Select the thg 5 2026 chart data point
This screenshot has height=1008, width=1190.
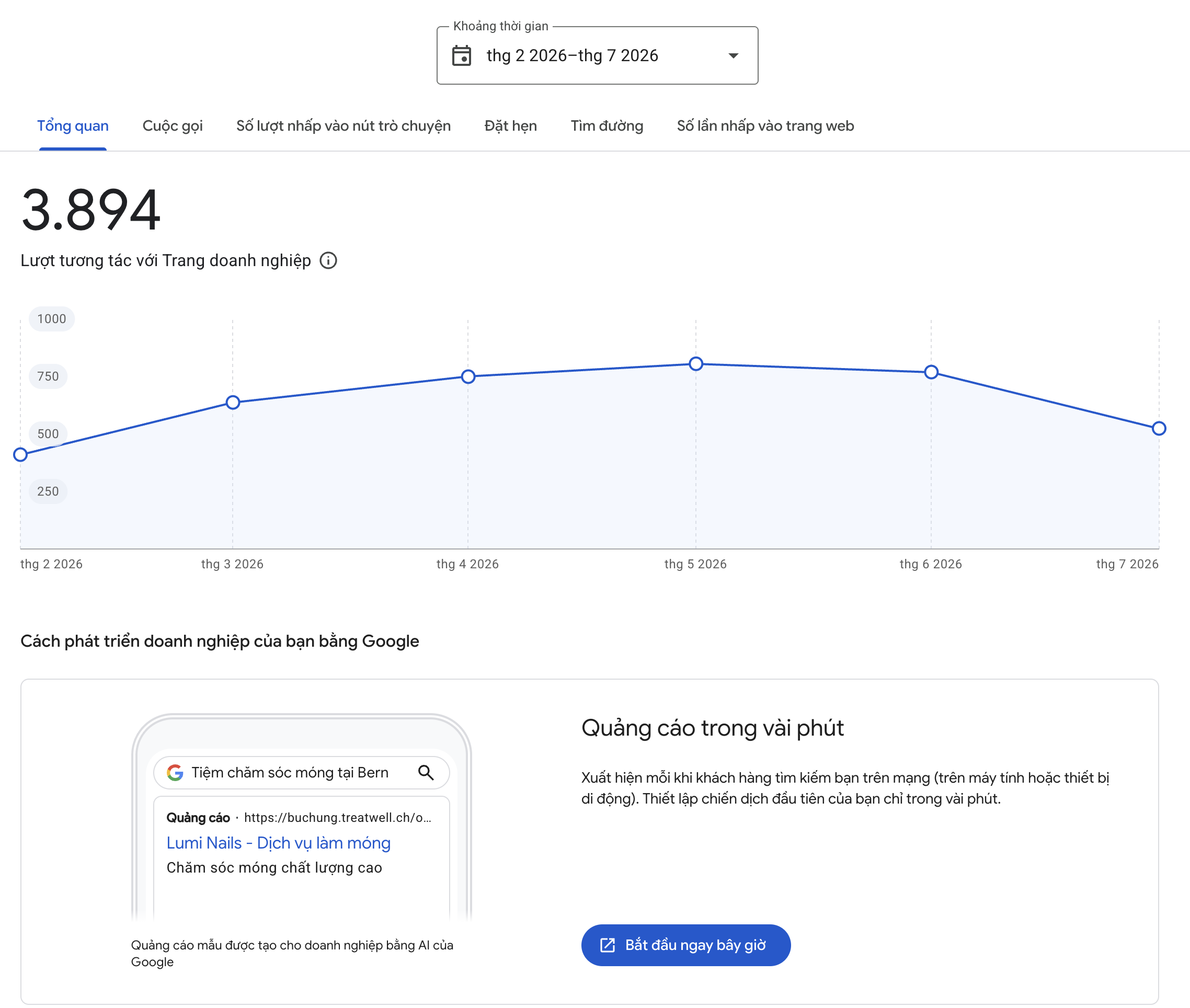coord(695,364)
